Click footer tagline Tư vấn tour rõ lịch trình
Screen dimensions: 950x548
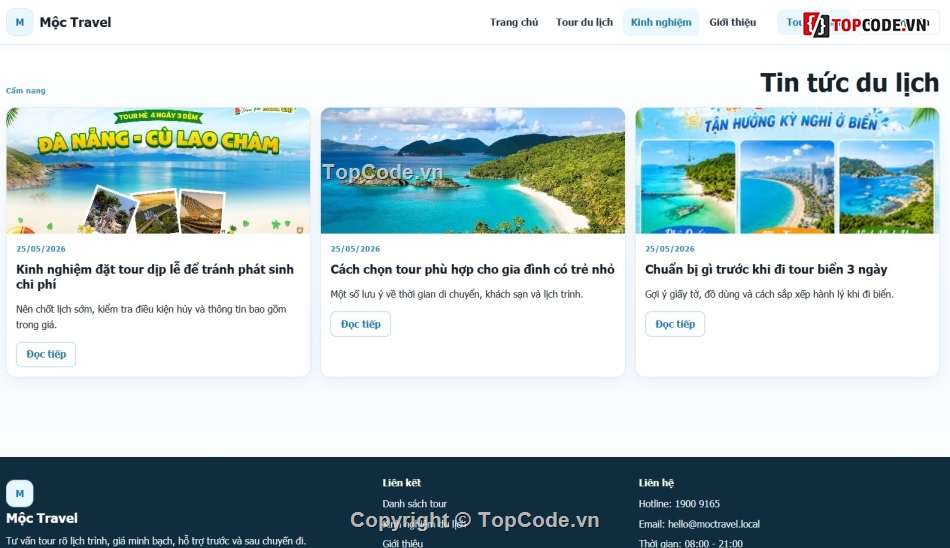156,541
